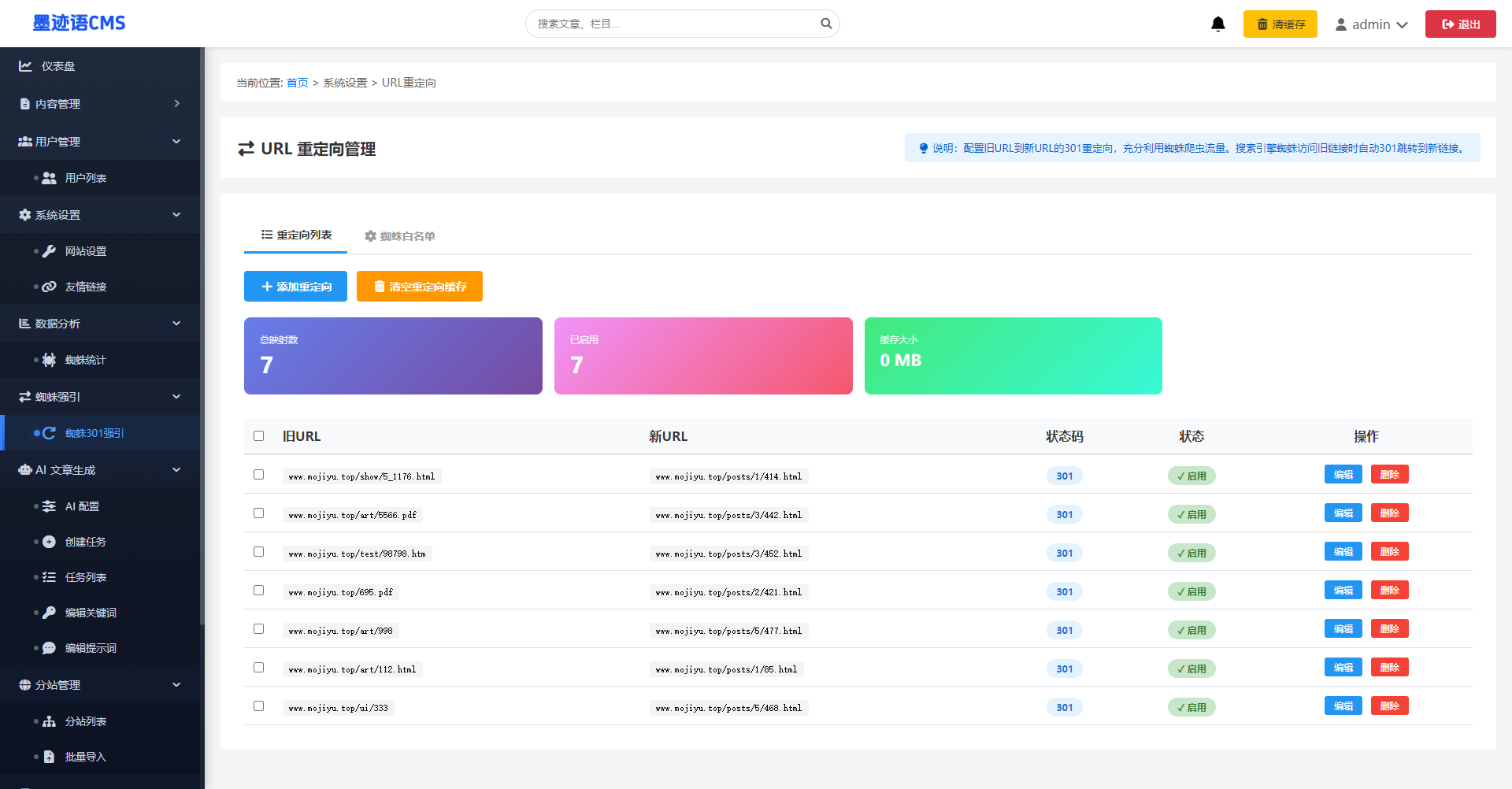Image resolution: width=1512 pixels, height=789 pixels.
Task: Click the purple 总映射数 stat card
Action: pos(393,356)
